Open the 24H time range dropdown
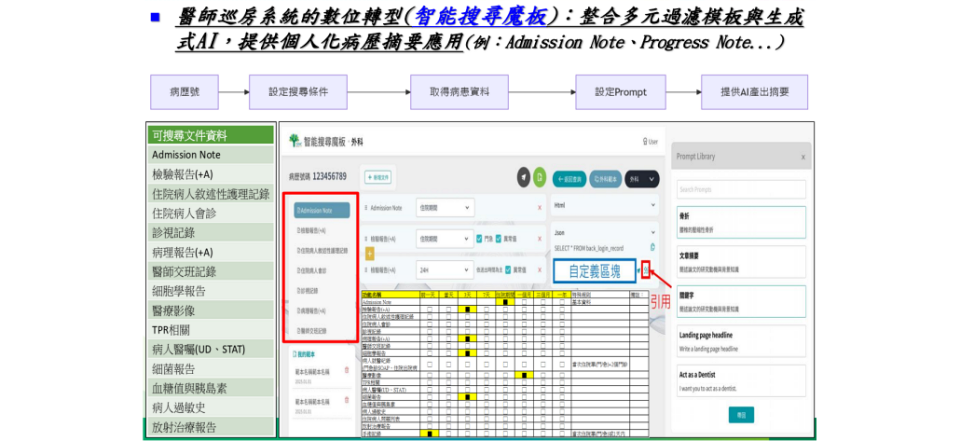 tap(445, 270)
